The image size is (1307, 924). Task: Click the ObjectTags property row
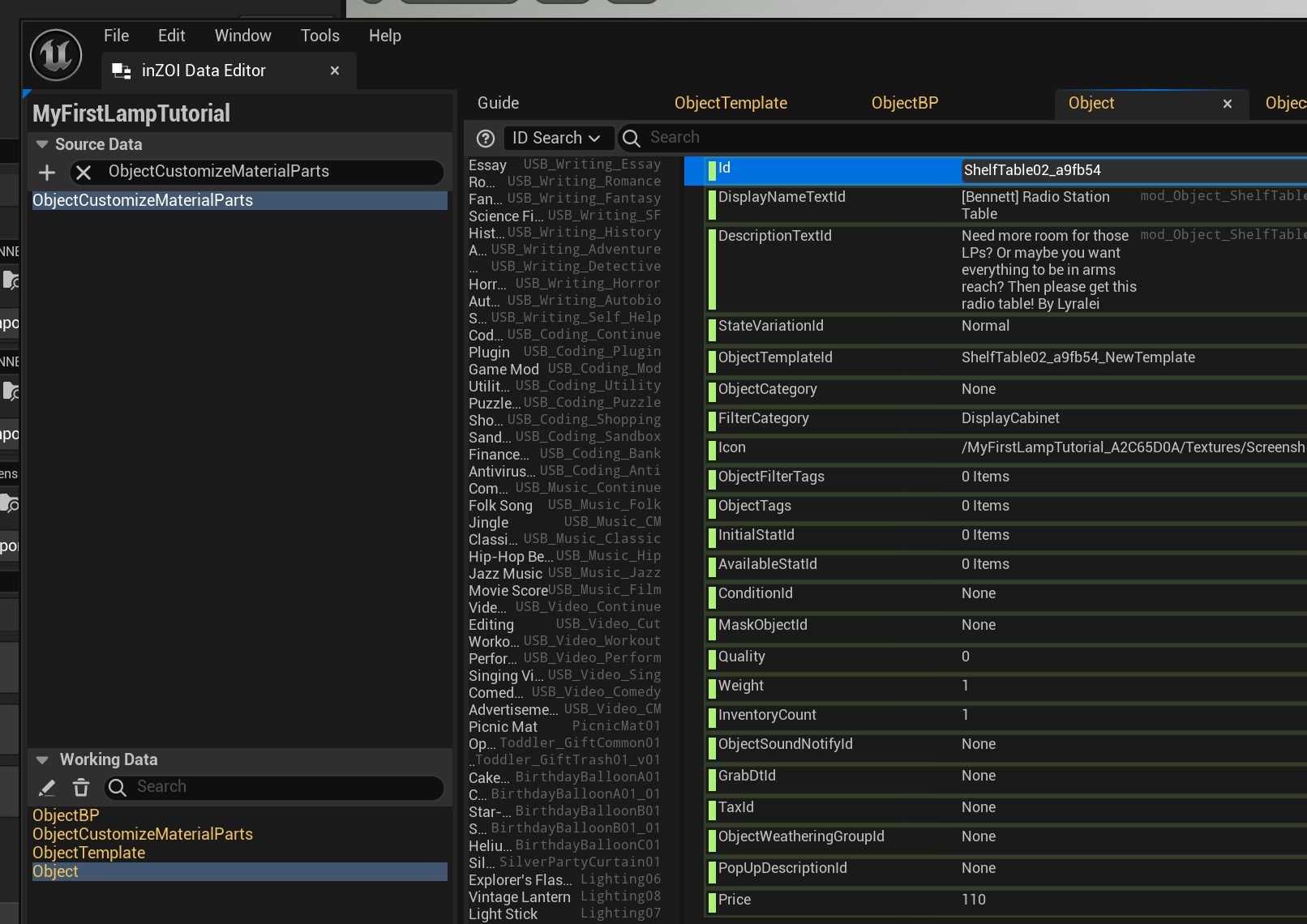1005,507
